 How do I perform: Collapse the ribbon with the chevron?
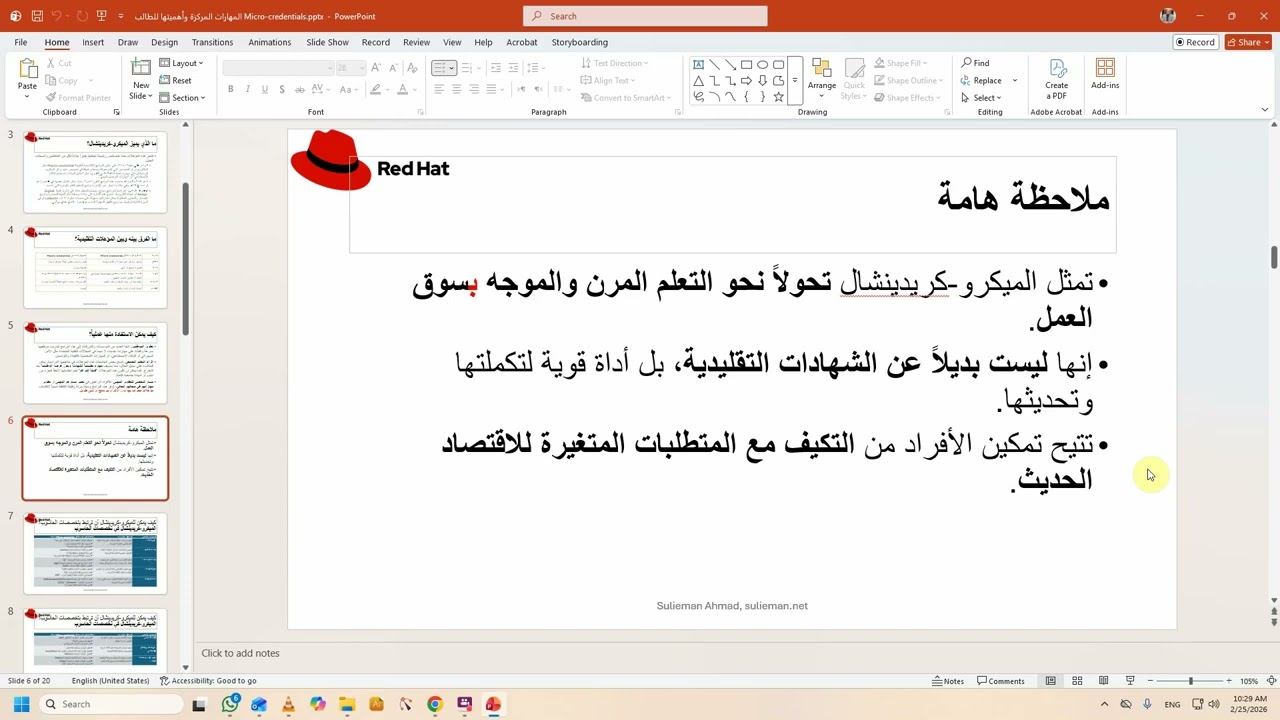click(1265, 109)
